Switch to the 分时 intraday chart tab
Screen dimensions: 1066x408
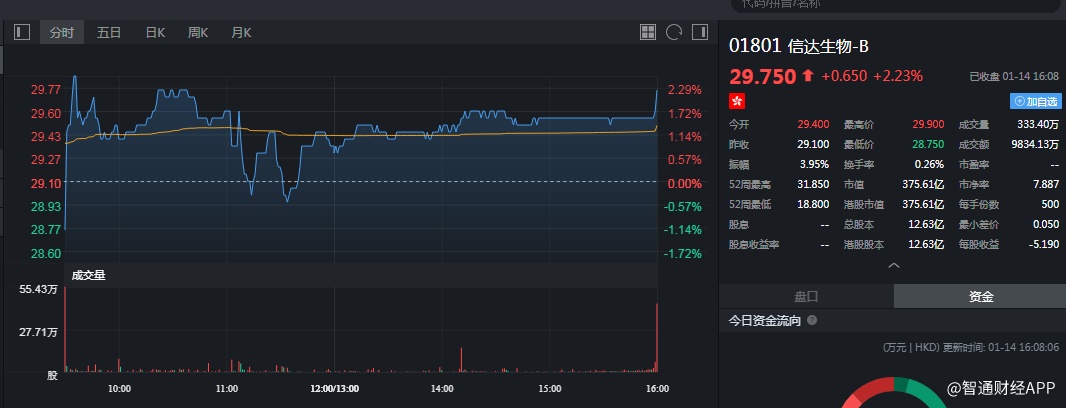[62, 33]
